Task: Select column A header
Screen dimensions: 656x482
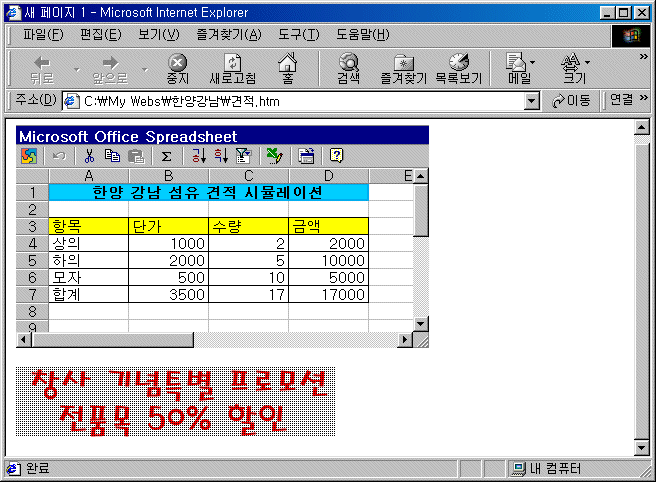Action: 89,176
